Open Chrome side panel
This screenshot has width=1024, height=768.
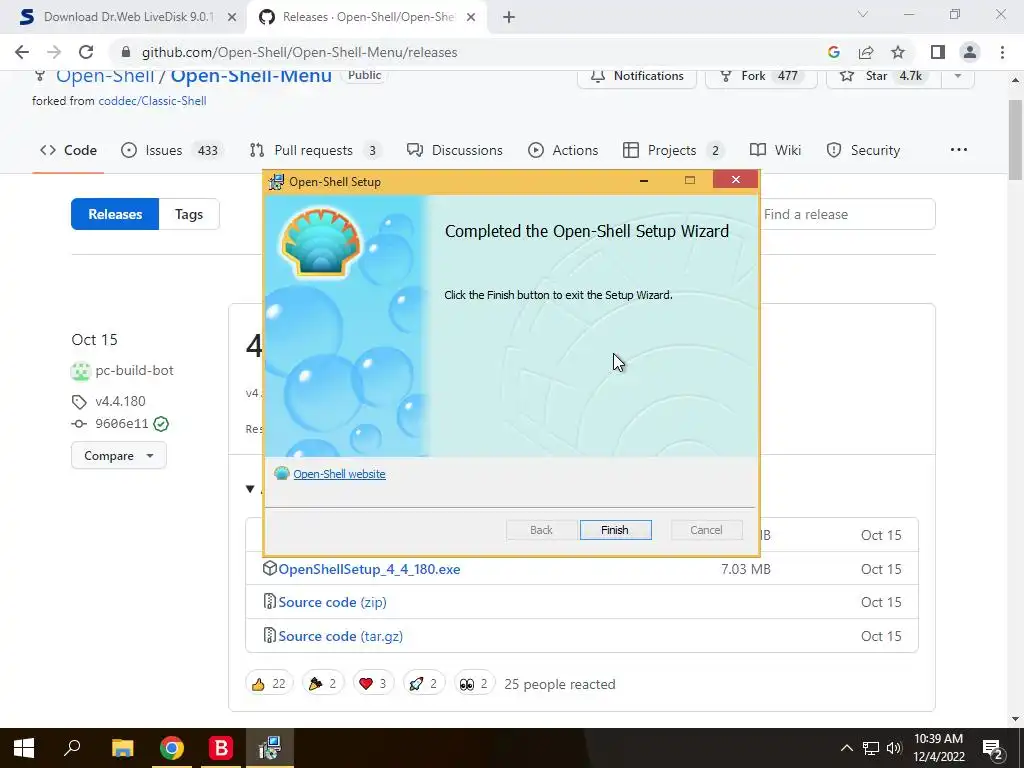938,52
